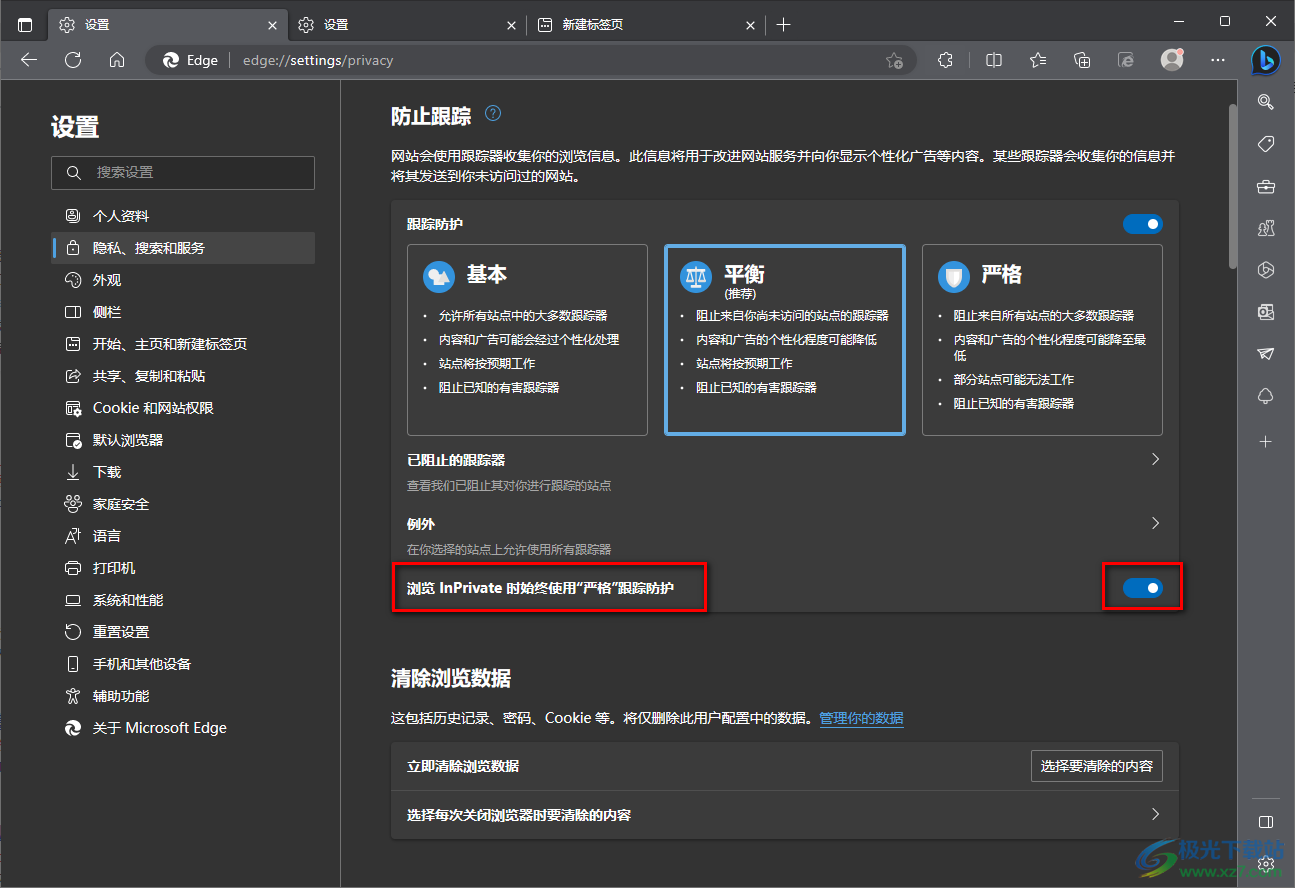The height and width of the screenshot is (888, 1295).
Task: Open the tab actions menu icon
Action: click(x=25, y=24)
